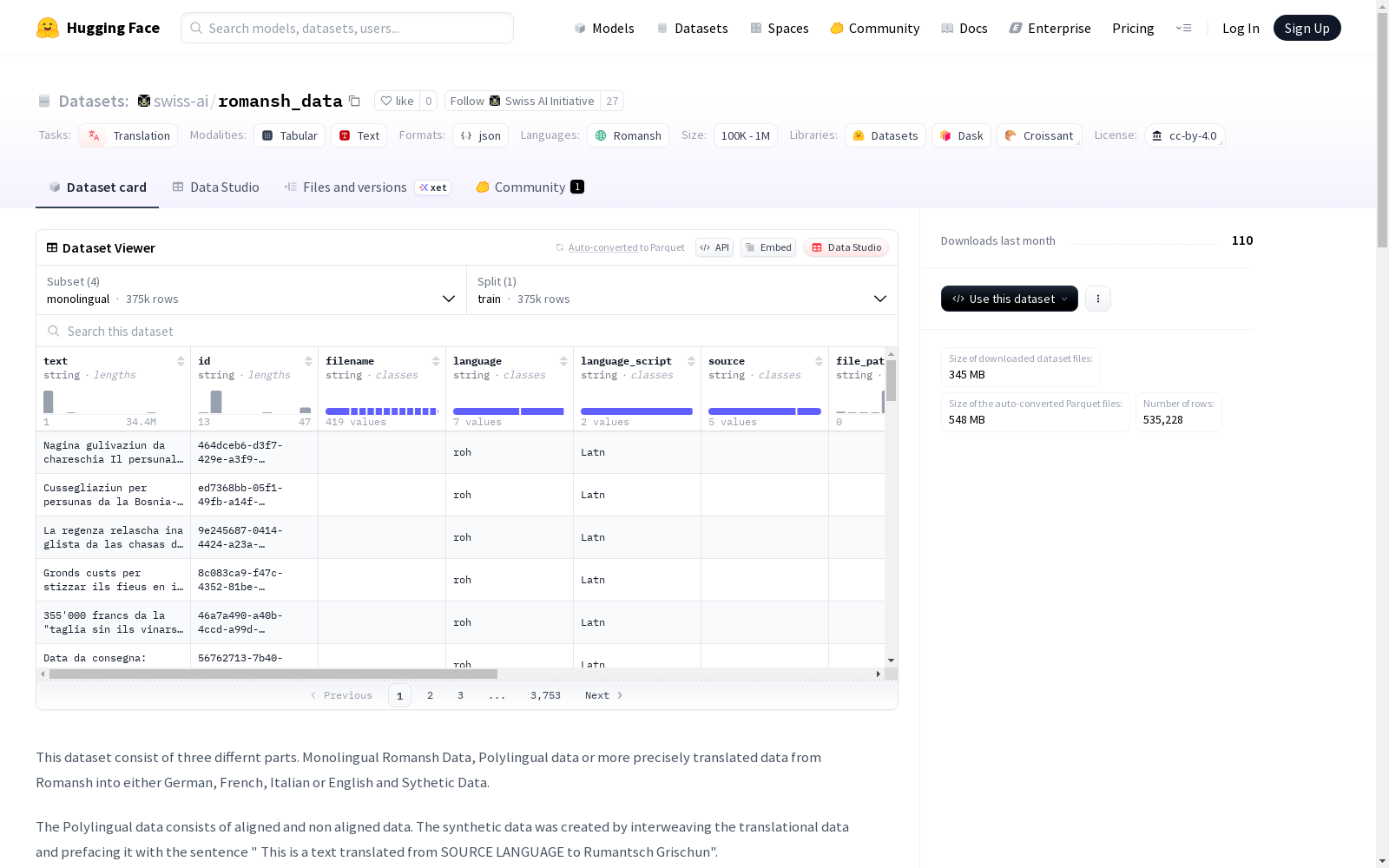Open Spaces in the top navigation
The height and width of the screenshot is (868, 1389).
pos(780,28)
